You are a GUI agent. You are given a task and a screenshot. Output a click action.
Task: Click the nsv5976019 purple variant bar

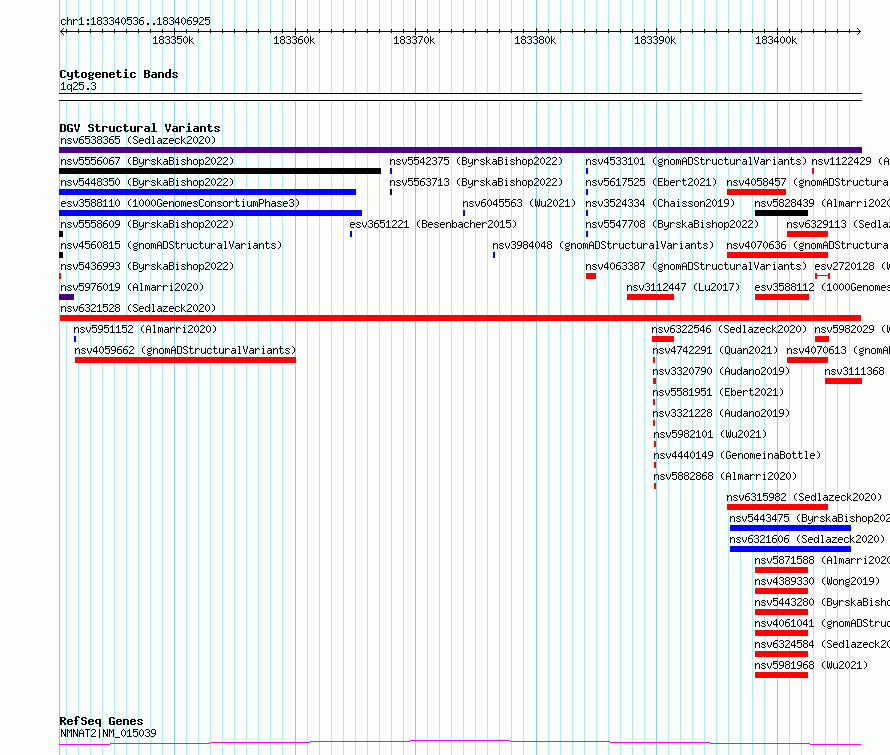66,297
